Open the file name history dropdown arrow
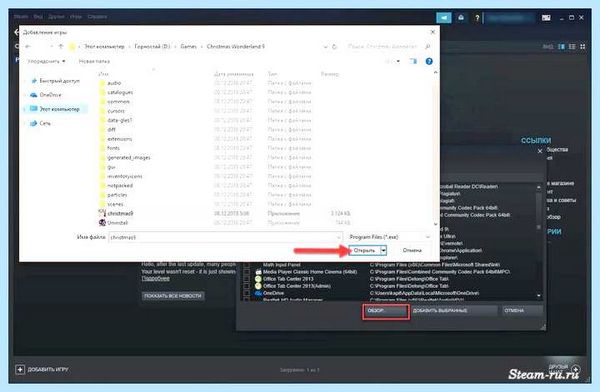 pyautogui.click(x=338, y=237)
